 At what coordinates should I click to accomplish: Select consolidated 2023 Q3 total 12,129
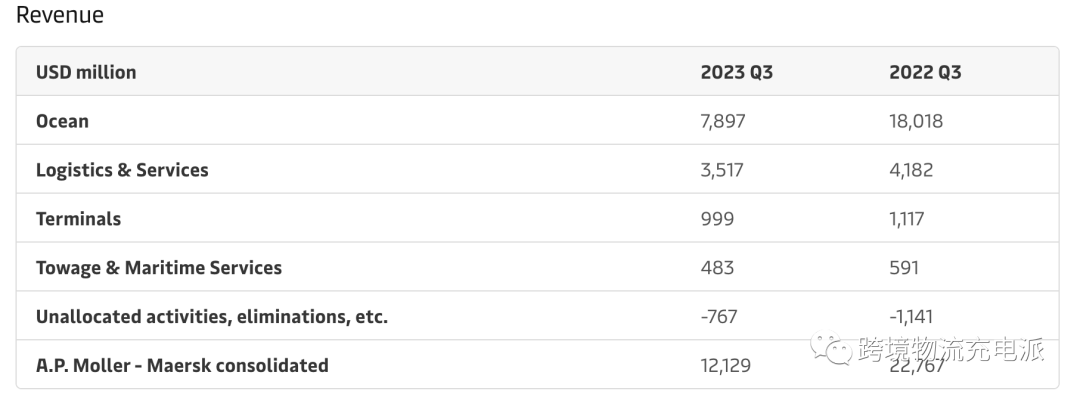tap(725, 365)
